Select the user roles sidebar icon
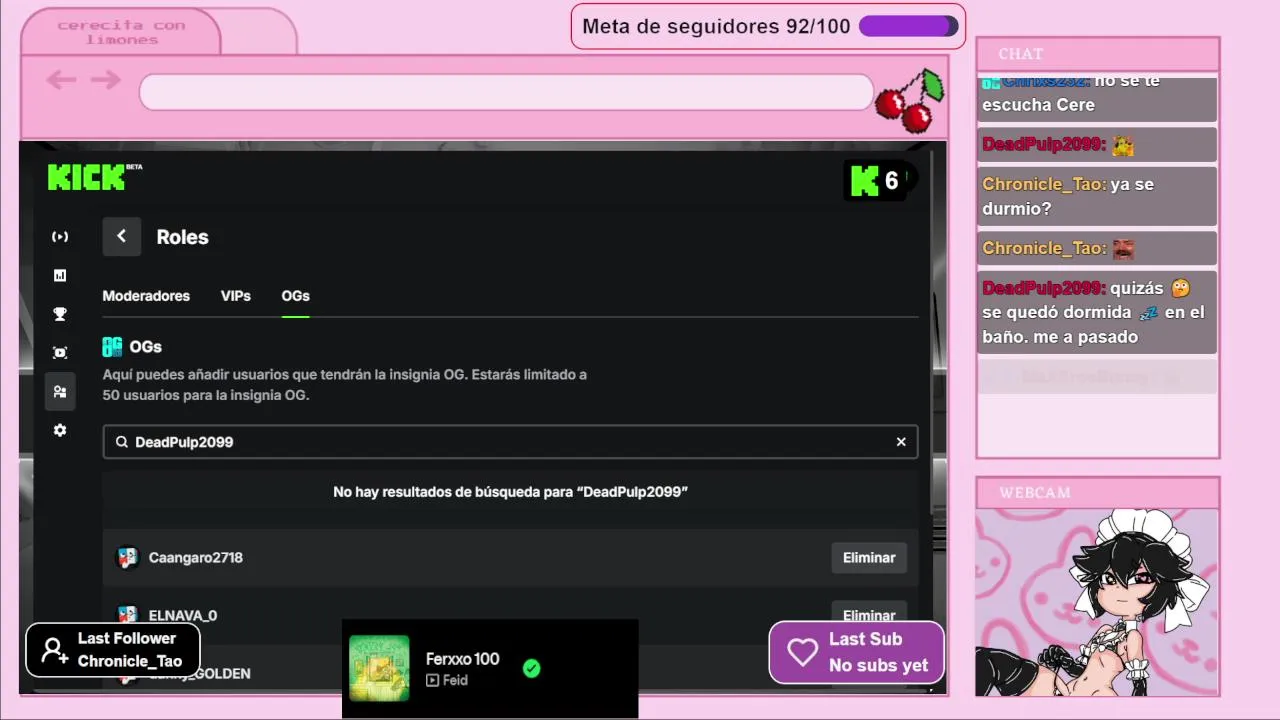Image resolution: width=1280 pixels, height=720 pixels. 60,392
